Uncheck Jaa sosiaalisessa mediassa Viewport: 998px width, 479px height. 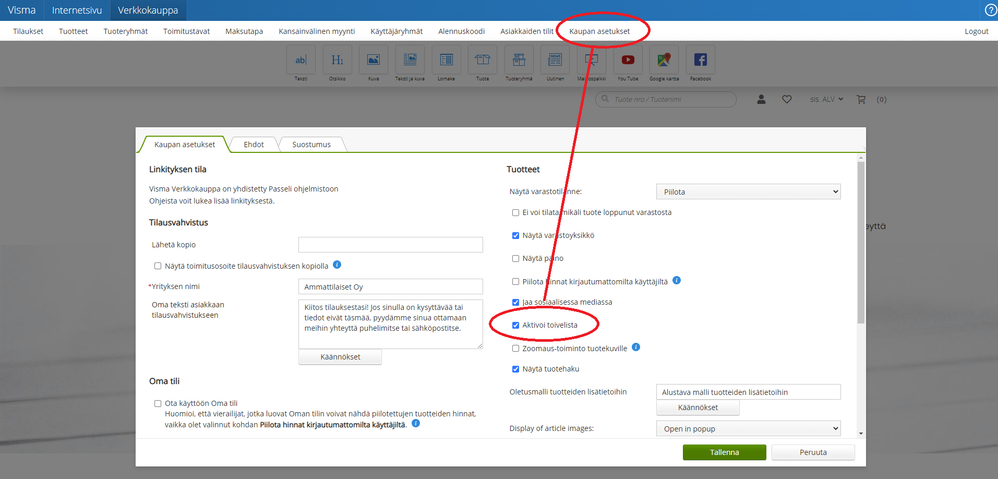516,302
